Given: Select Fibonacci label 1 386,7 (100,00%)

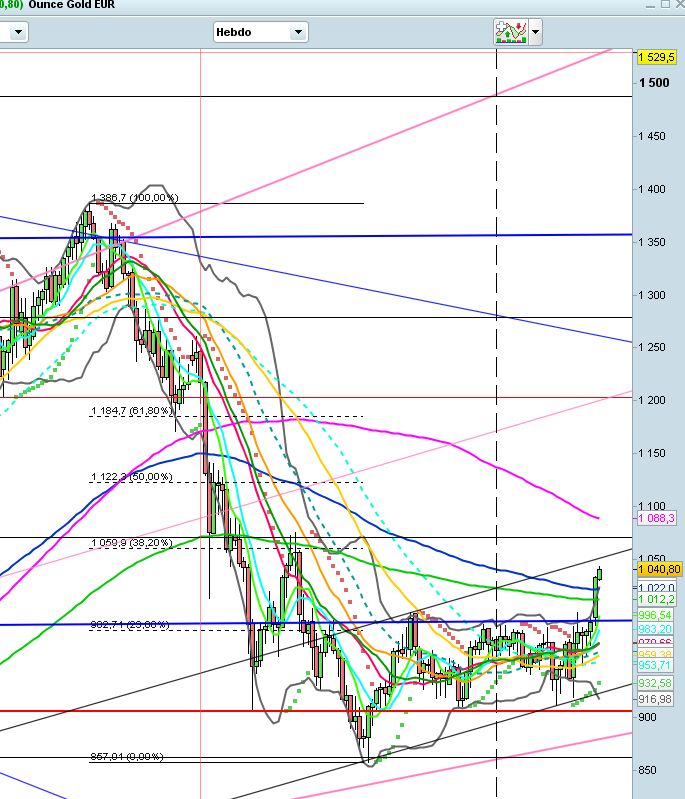Looking at the screenshot, I should click(135, 197).
